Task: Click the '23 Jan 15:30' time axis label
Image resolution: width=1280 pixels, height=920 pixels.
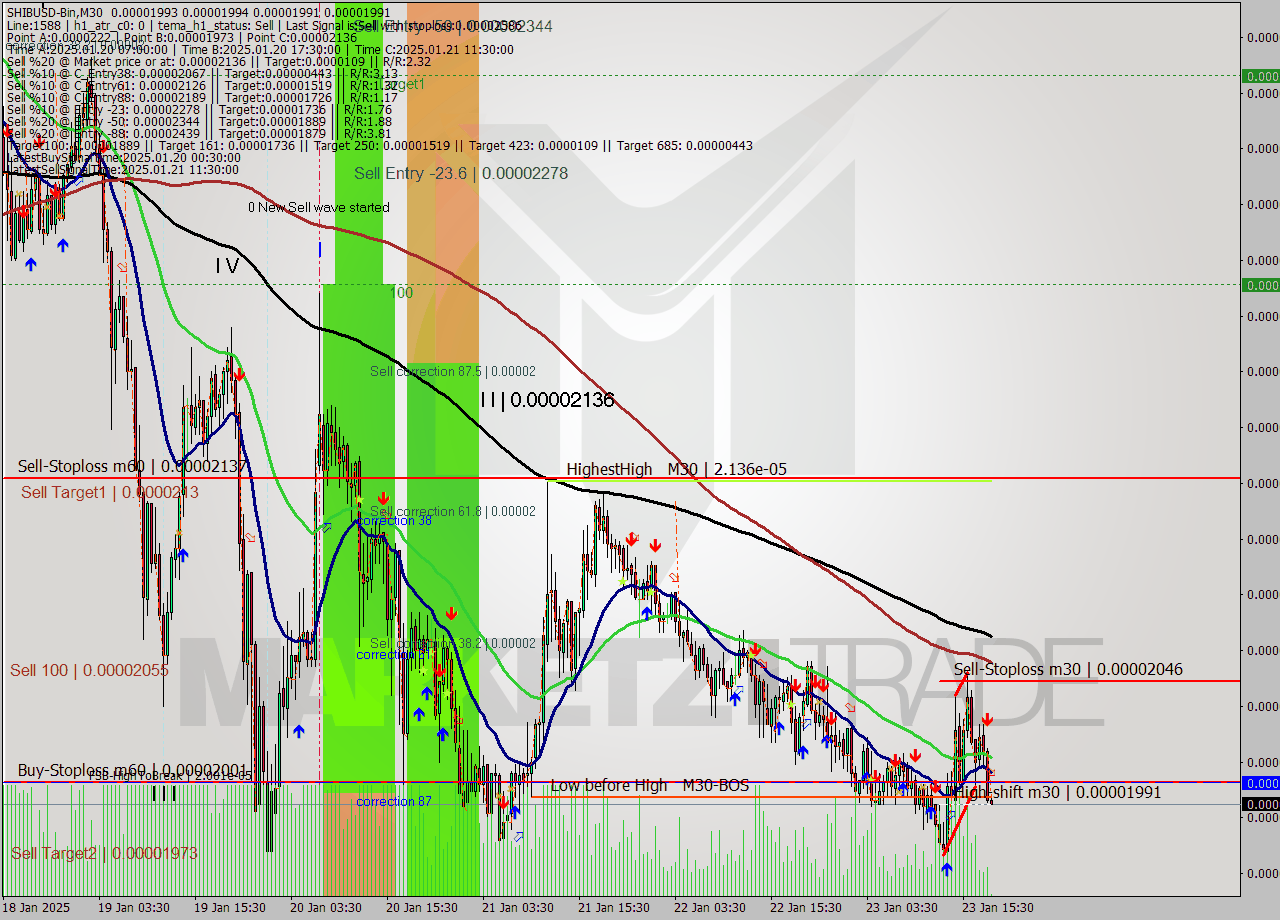Action: pyautogui.click(x=998, y=907)
